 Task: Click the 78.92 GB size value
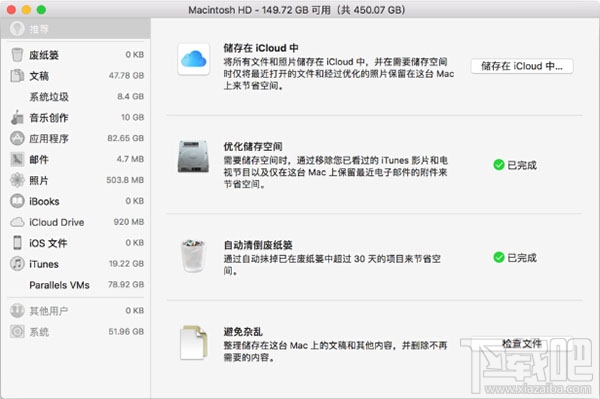[126, 284]
